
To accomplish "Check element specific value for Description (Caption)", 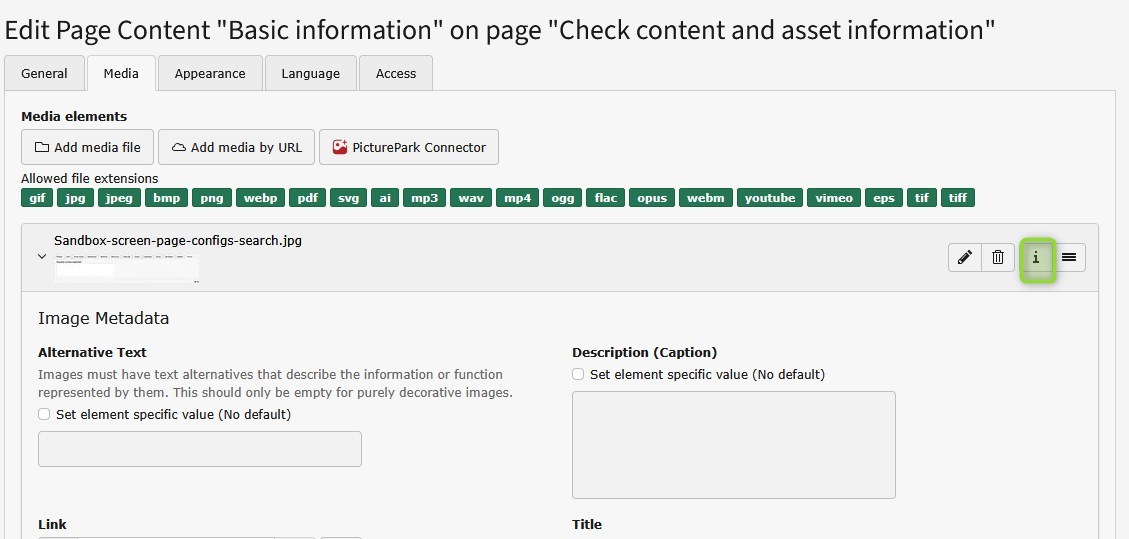I will (578, 375).
